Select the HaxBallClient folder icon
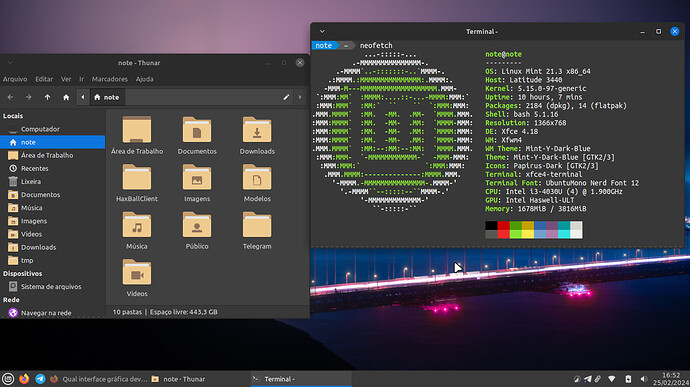 (x=137, y=177)
